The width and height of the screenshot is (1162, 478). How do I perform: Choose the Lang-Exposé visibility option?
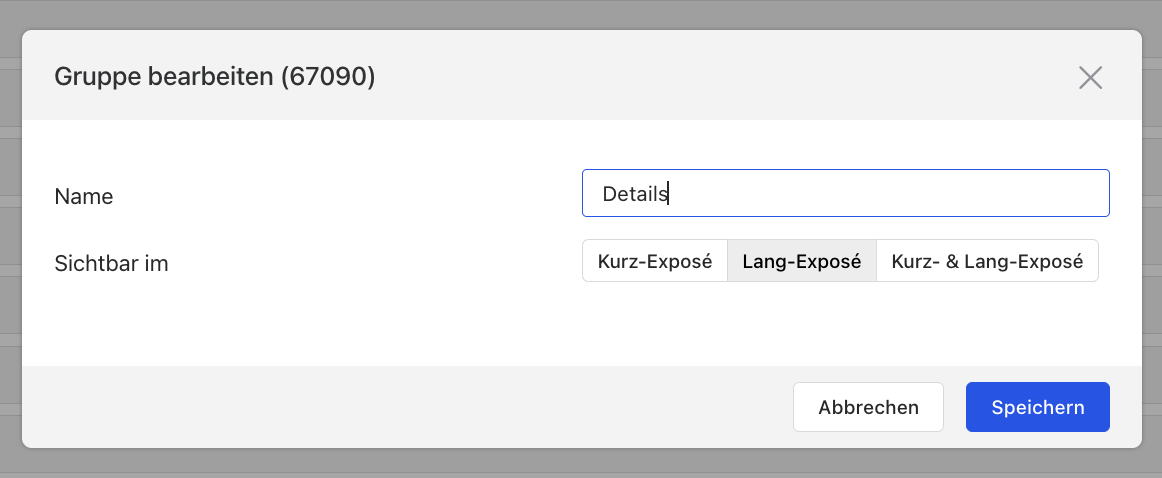pos(802,261)
